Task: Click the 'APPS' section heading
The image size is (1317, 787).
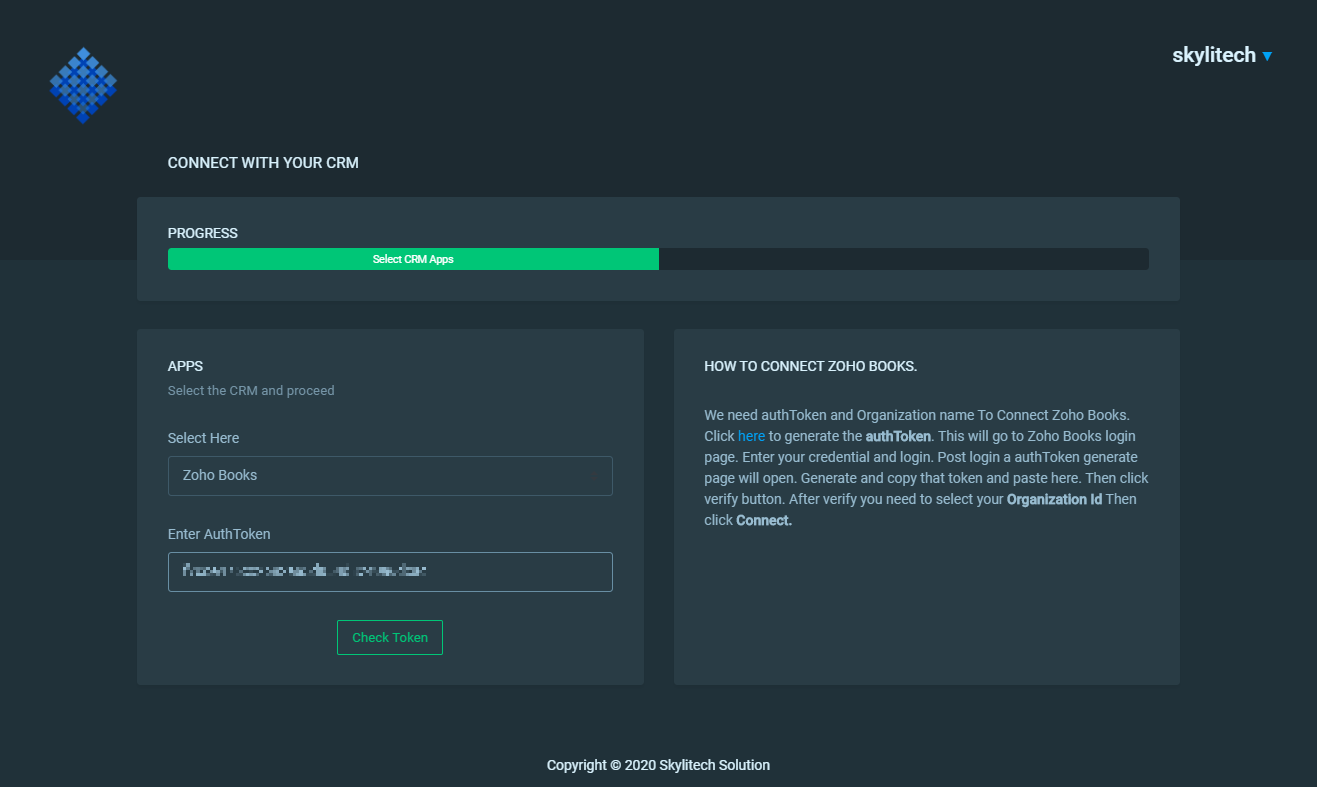Action: (186, 366)
